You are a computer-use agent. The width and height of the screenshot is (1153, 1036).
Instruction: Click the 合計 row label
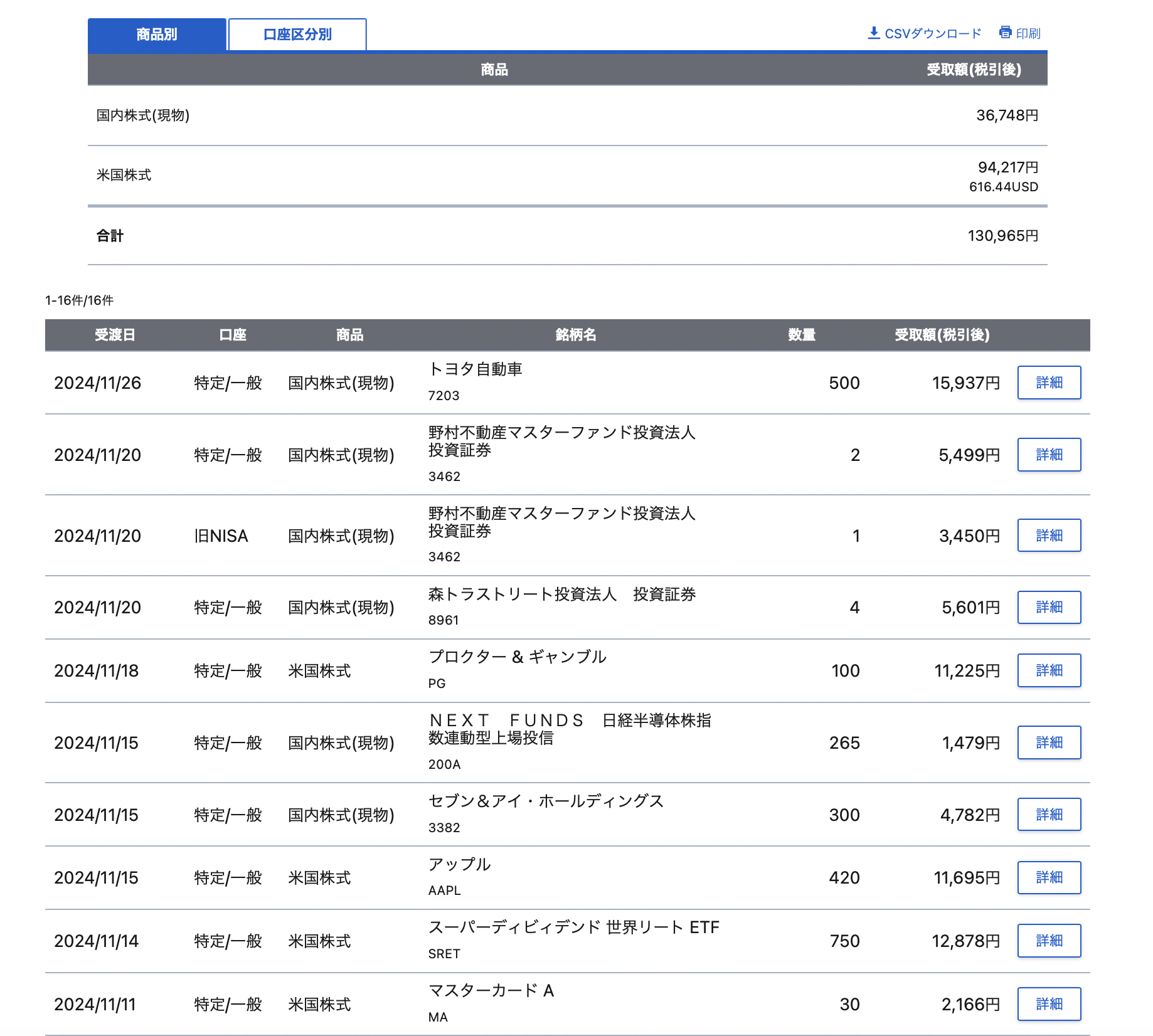click(x=110, y=236)
